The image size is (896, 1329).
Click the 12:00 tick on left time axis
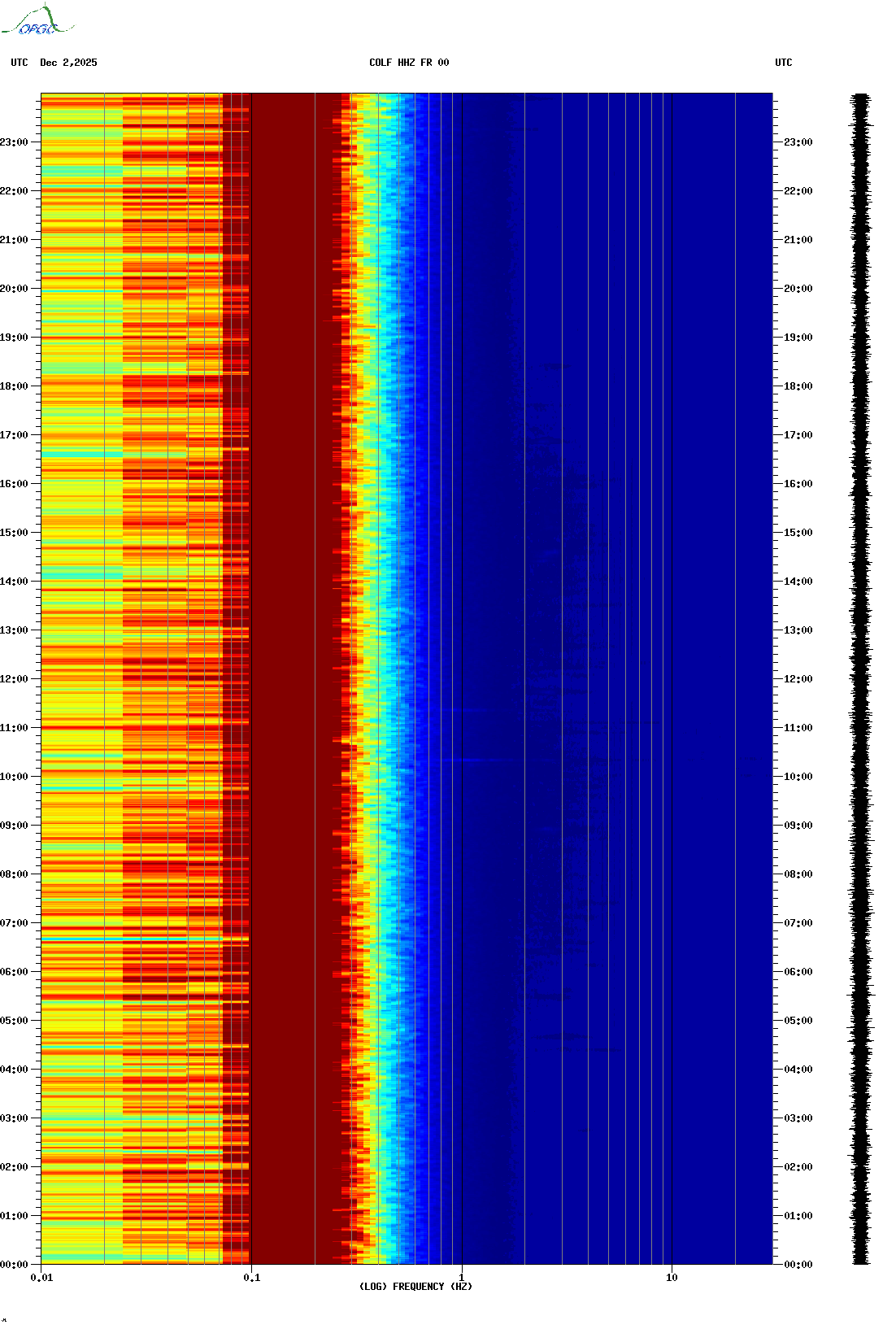tap(15, 679)
